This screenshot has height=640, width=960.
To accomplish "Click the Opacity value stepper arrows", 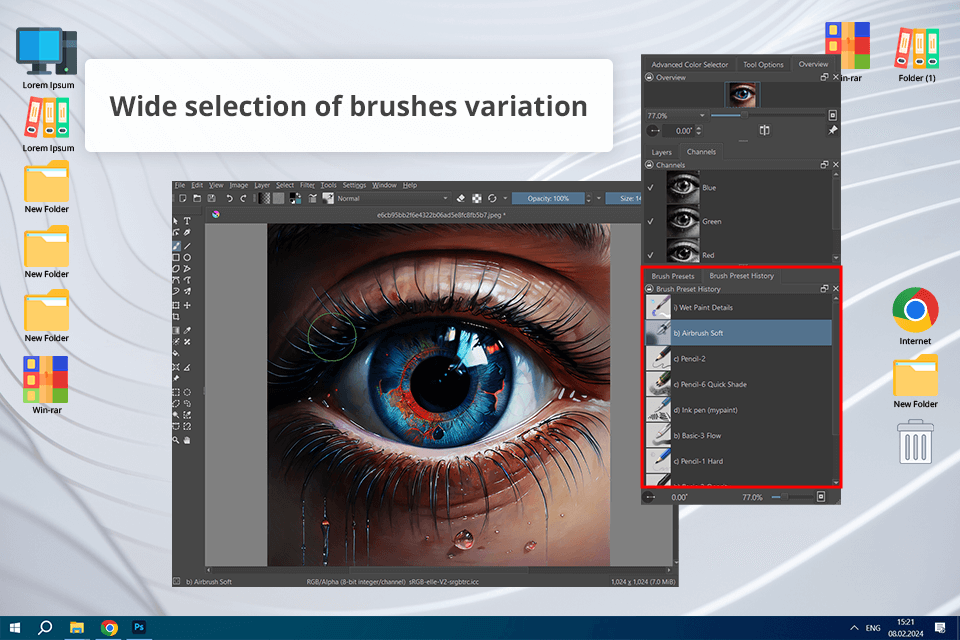I will pyautogui.click(x=588, y=198).
